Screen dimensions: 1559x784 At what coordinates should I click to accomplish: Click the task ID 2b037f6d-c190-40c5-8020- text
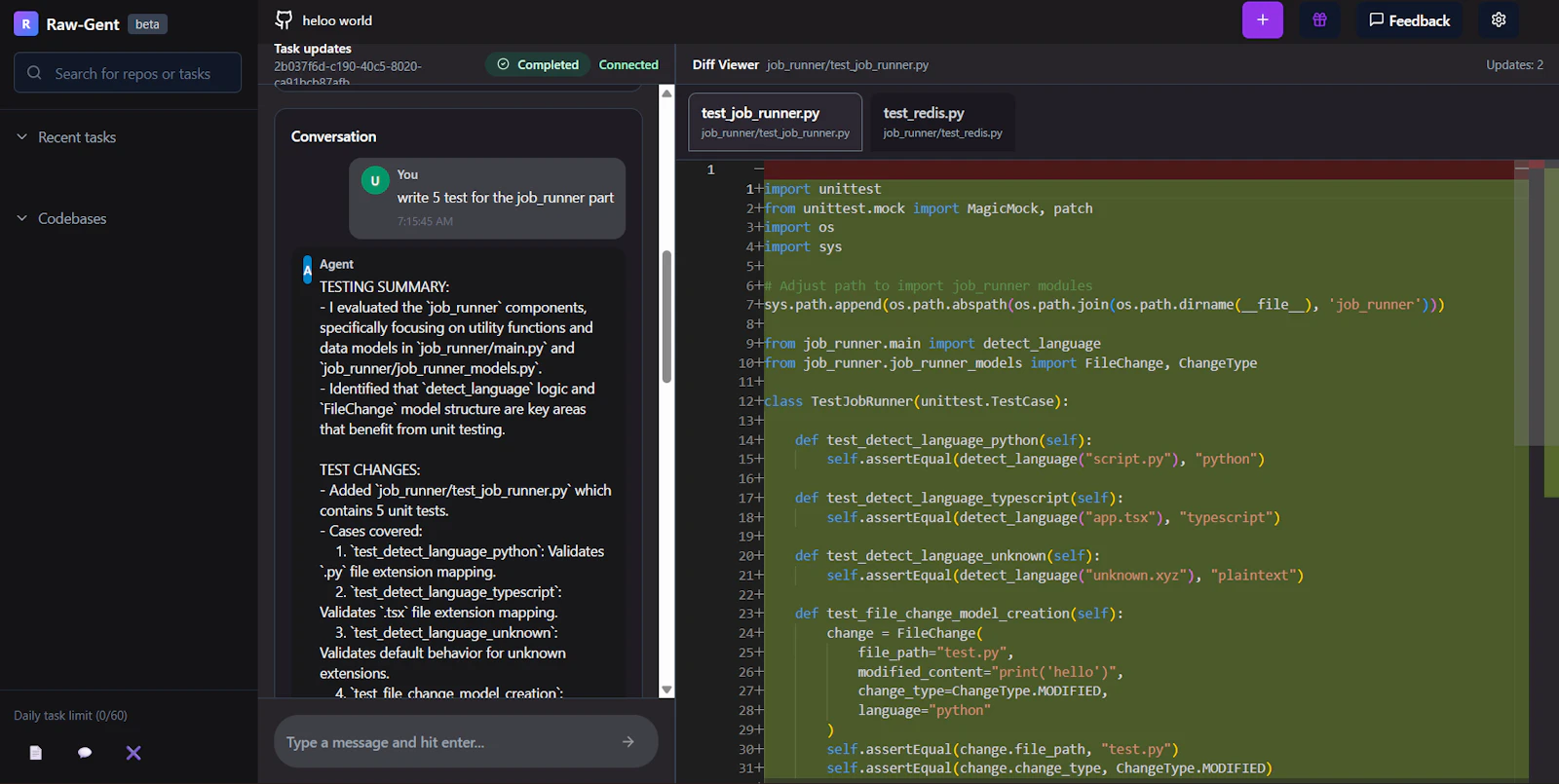(x=348, y=66)
